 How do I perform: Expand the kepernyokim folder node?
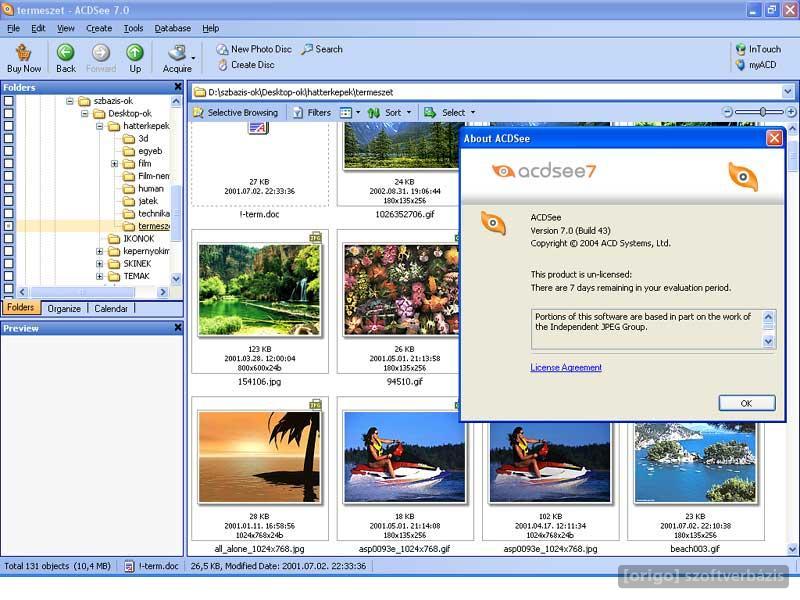click(x=99, y=251)
